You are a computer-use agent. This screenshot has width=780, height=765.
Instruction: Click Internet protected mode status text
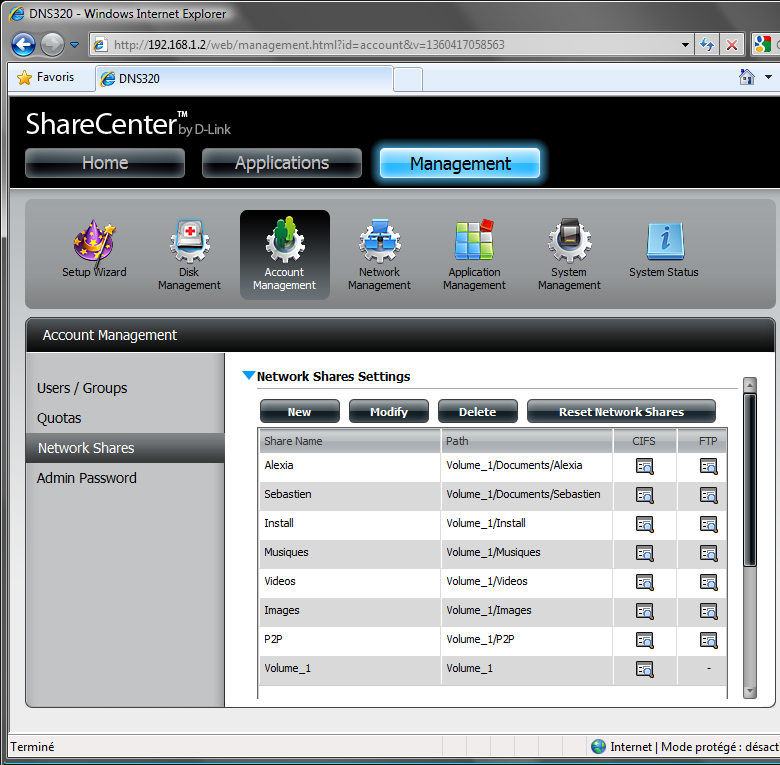click(x=694, y=747)
